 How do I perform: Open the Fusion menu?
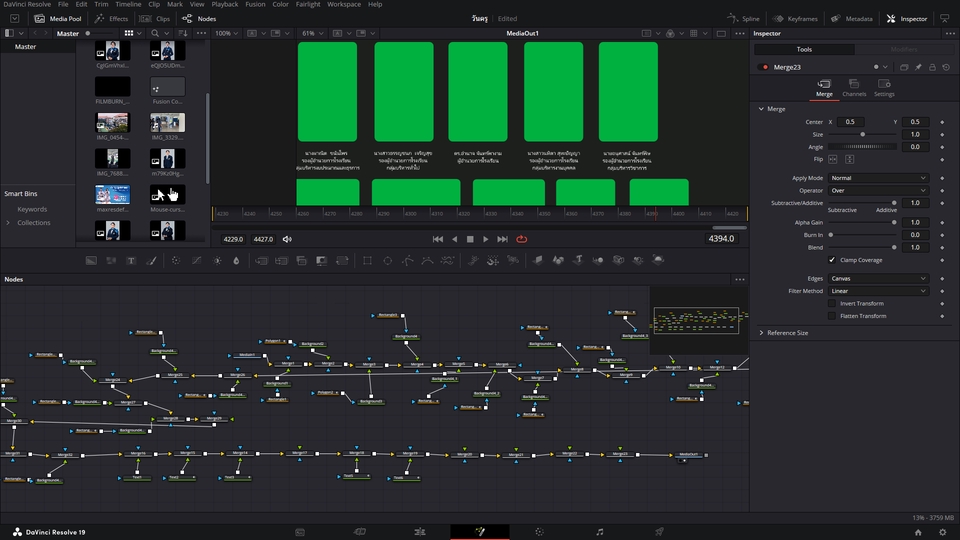coord(253,4)
